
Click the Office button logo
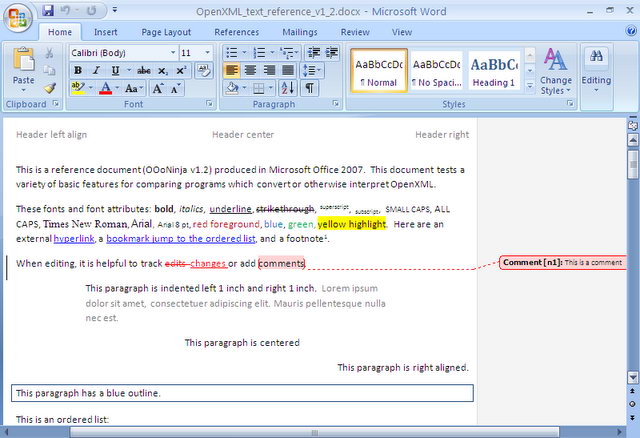pos(18,18)
